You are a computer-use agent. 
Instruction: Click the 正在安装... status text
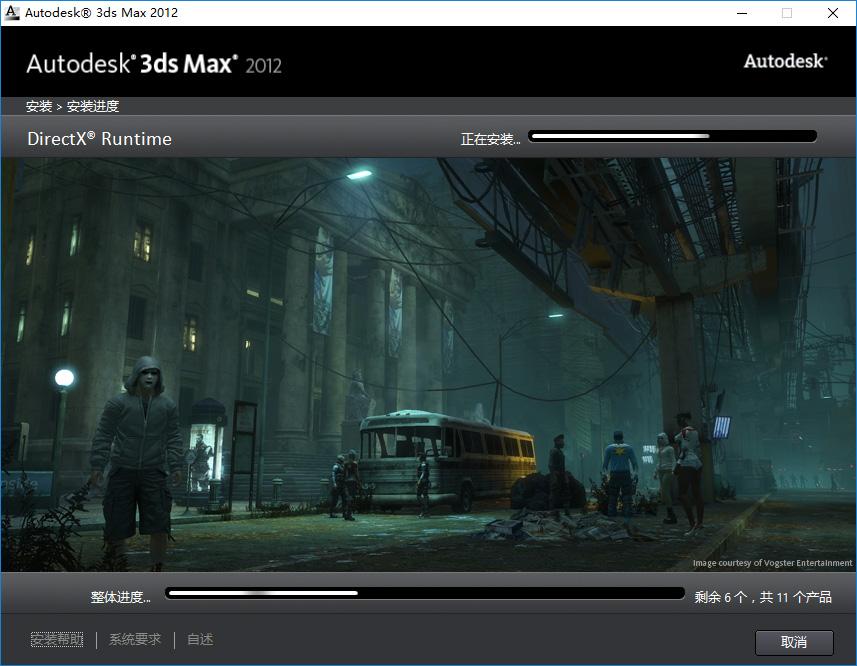click(490, 139)
